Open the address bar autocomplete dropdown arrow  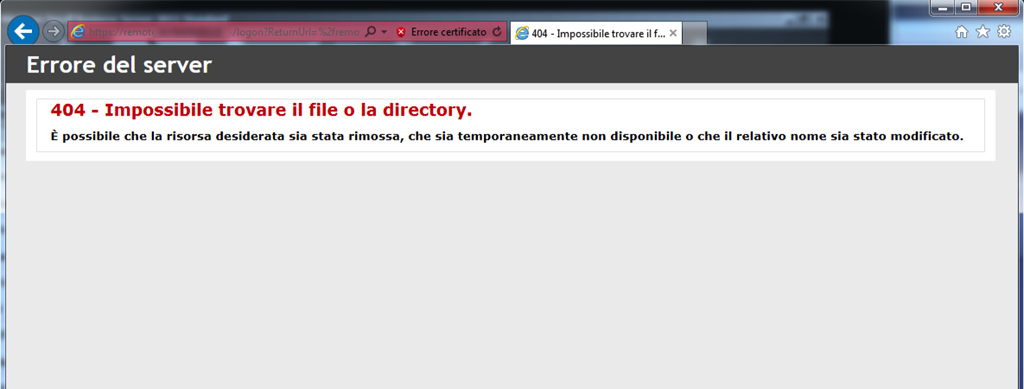pos(384,31)
